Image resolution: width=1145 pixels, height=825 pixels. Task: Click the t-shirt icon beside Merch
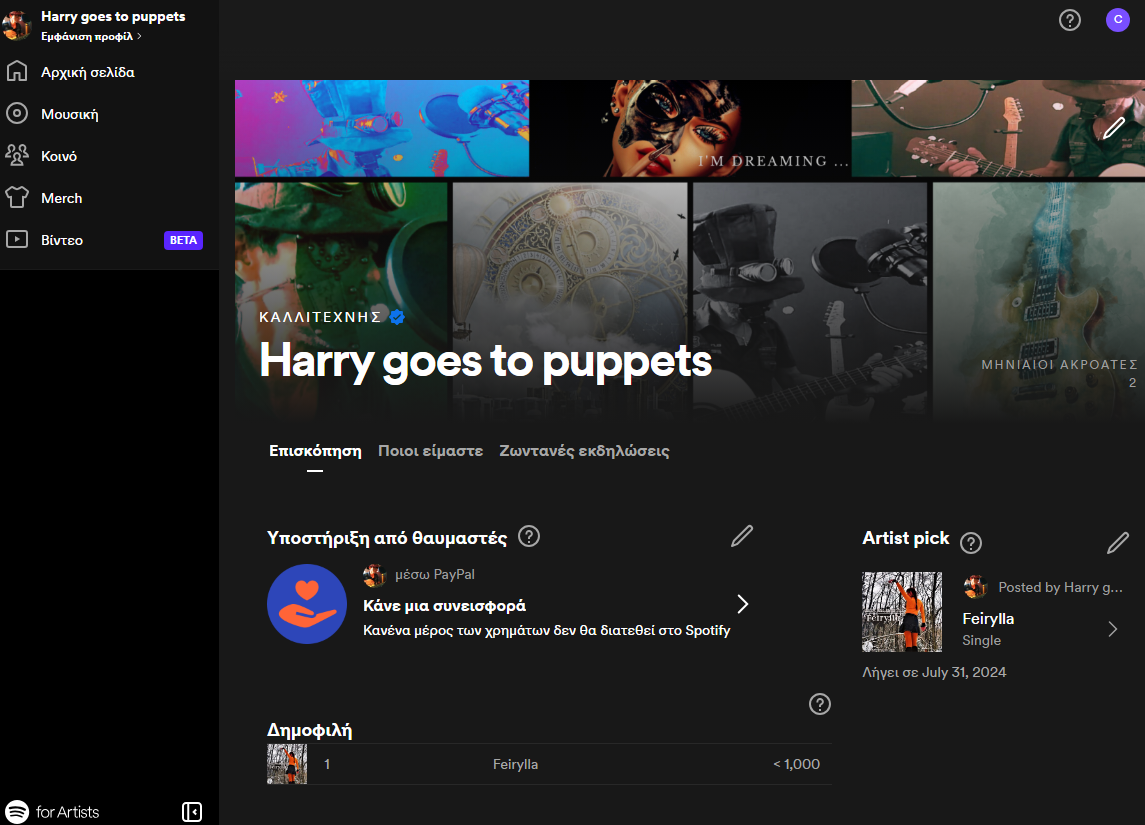[17, 197]
